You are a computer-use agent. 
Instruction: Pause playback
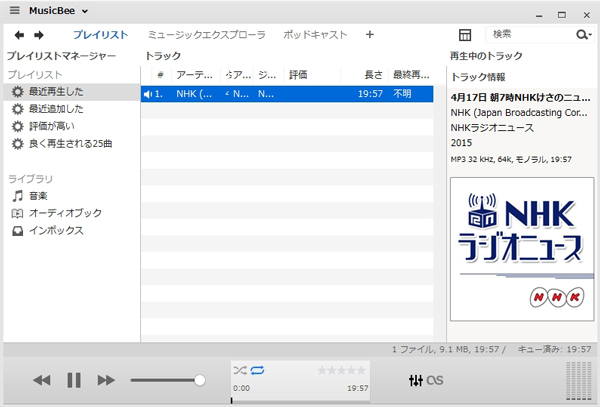[x=74, y=381]
